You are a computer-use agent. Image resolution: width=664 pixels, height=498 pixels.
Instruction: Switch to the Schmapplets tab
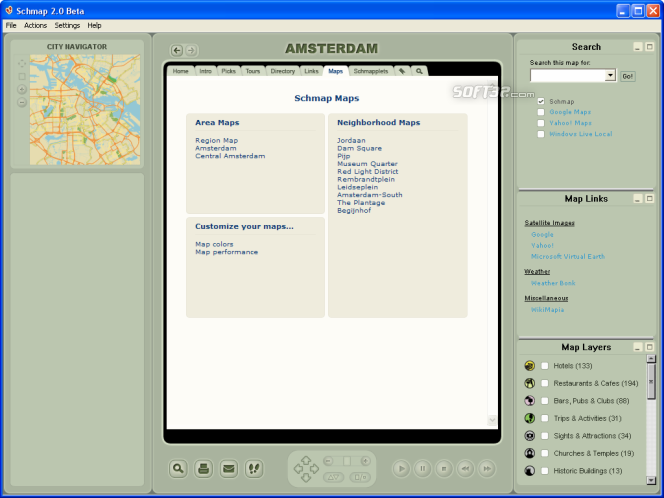(371, 71)
